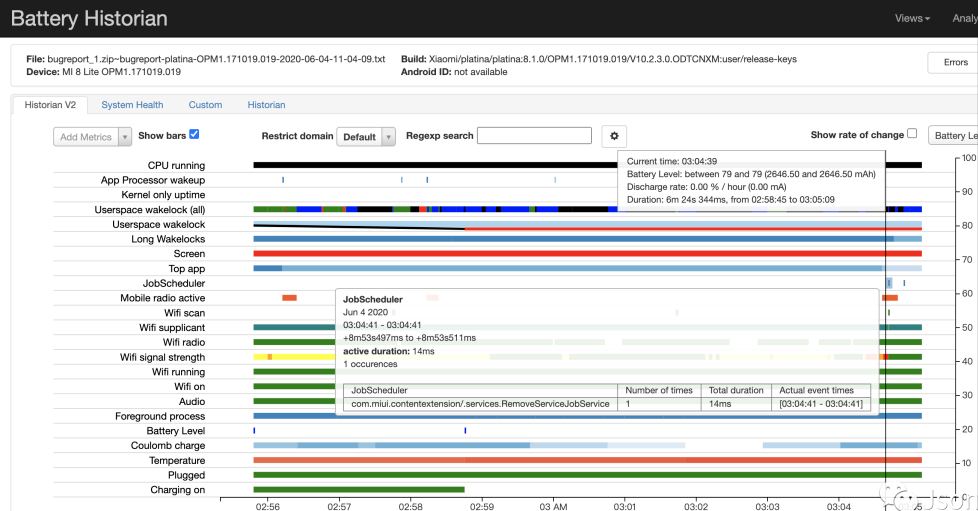Click the green Charging on bar

click(x=358, y=490)
